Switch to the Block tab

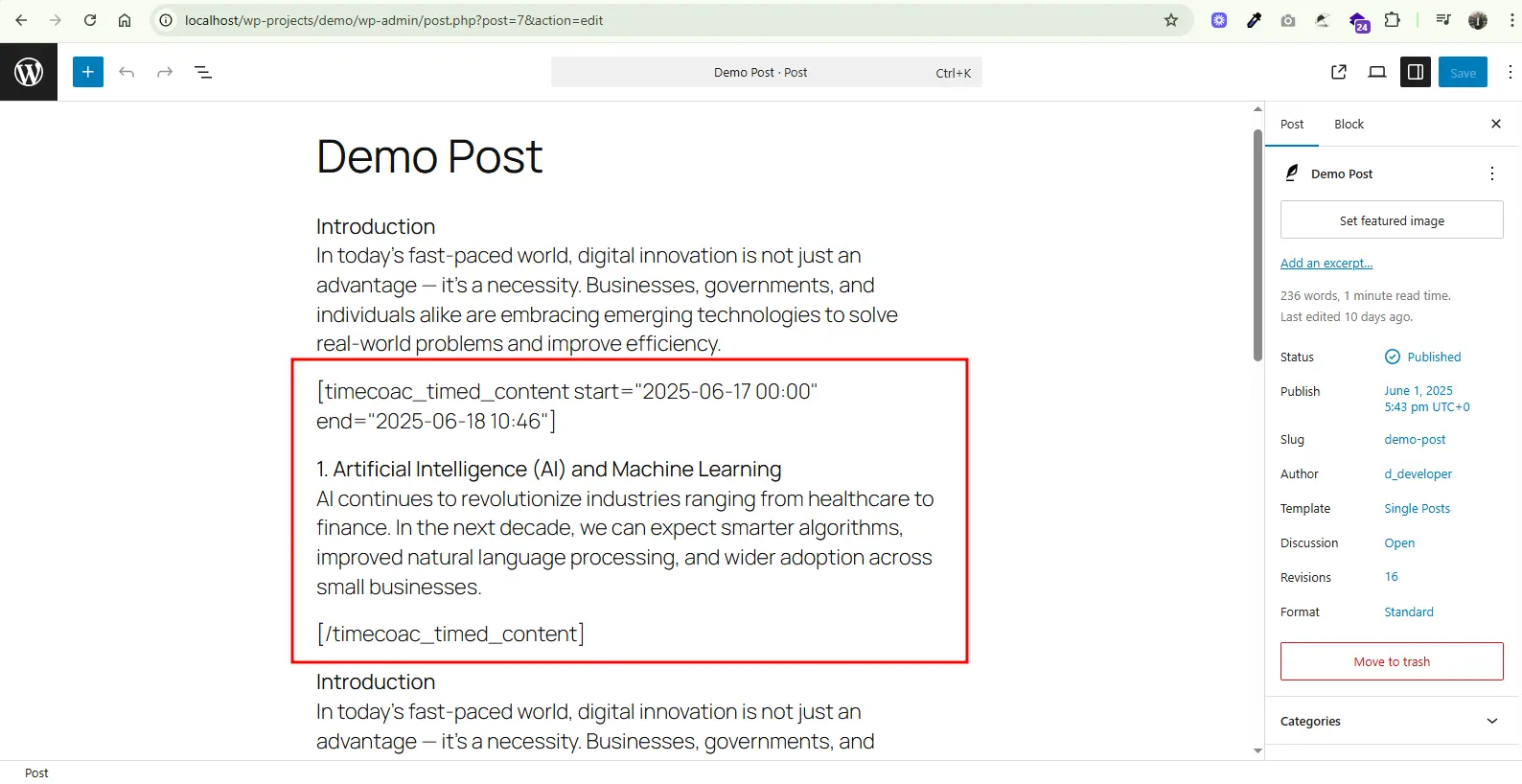(1349, 125)
